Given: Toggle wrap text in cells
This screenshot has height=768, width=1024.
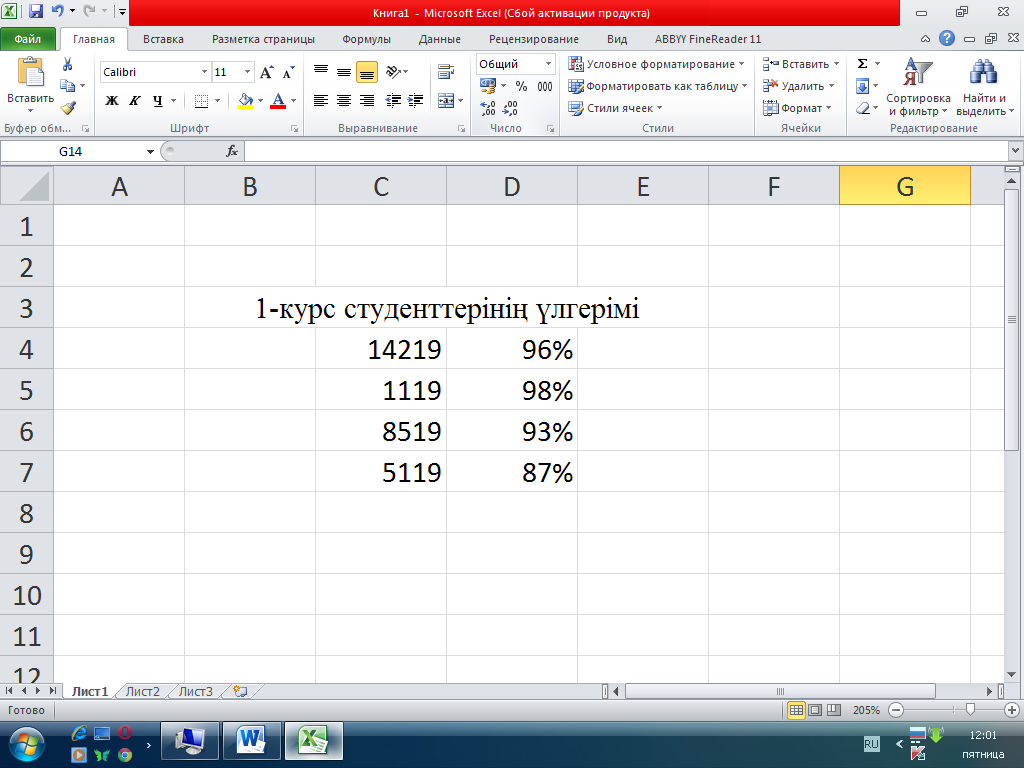Looking at the screenshot, I should click(446, 72).
